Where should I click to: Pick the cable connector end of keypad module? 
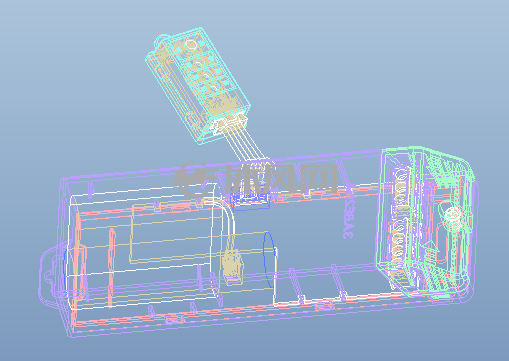click(230, 123)
